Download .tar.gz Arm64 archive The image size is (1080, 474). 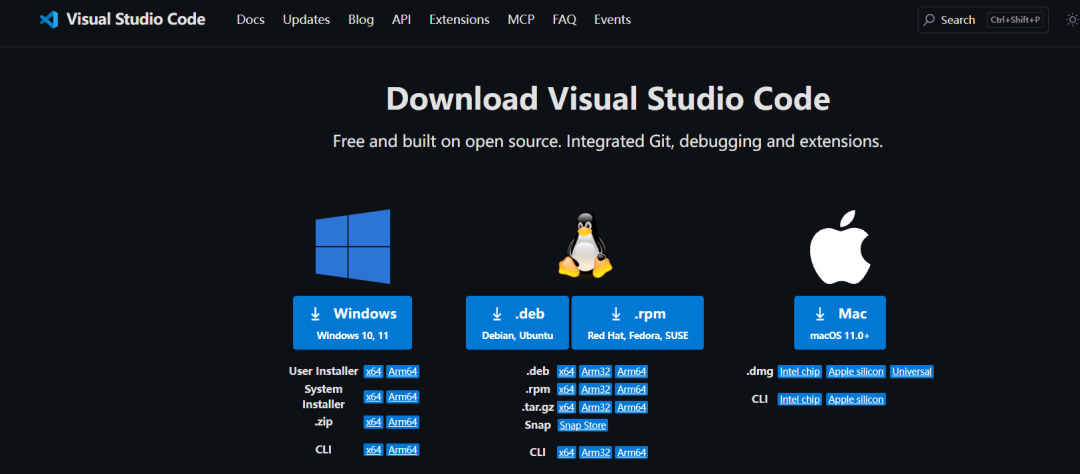(632, 407)
